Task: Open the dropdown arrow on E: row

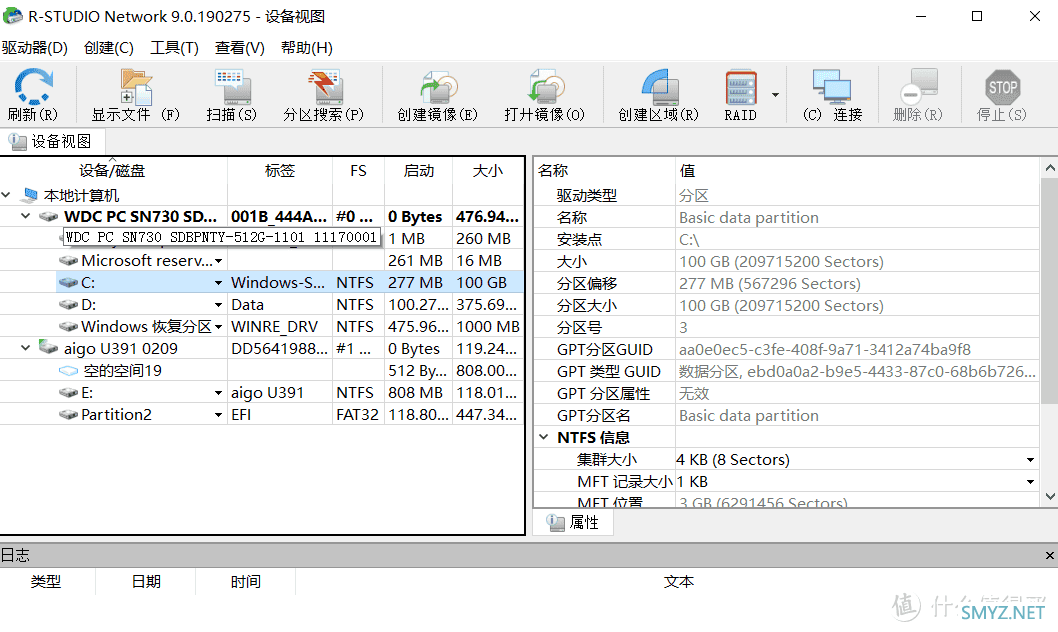Action: coord(219,393)
